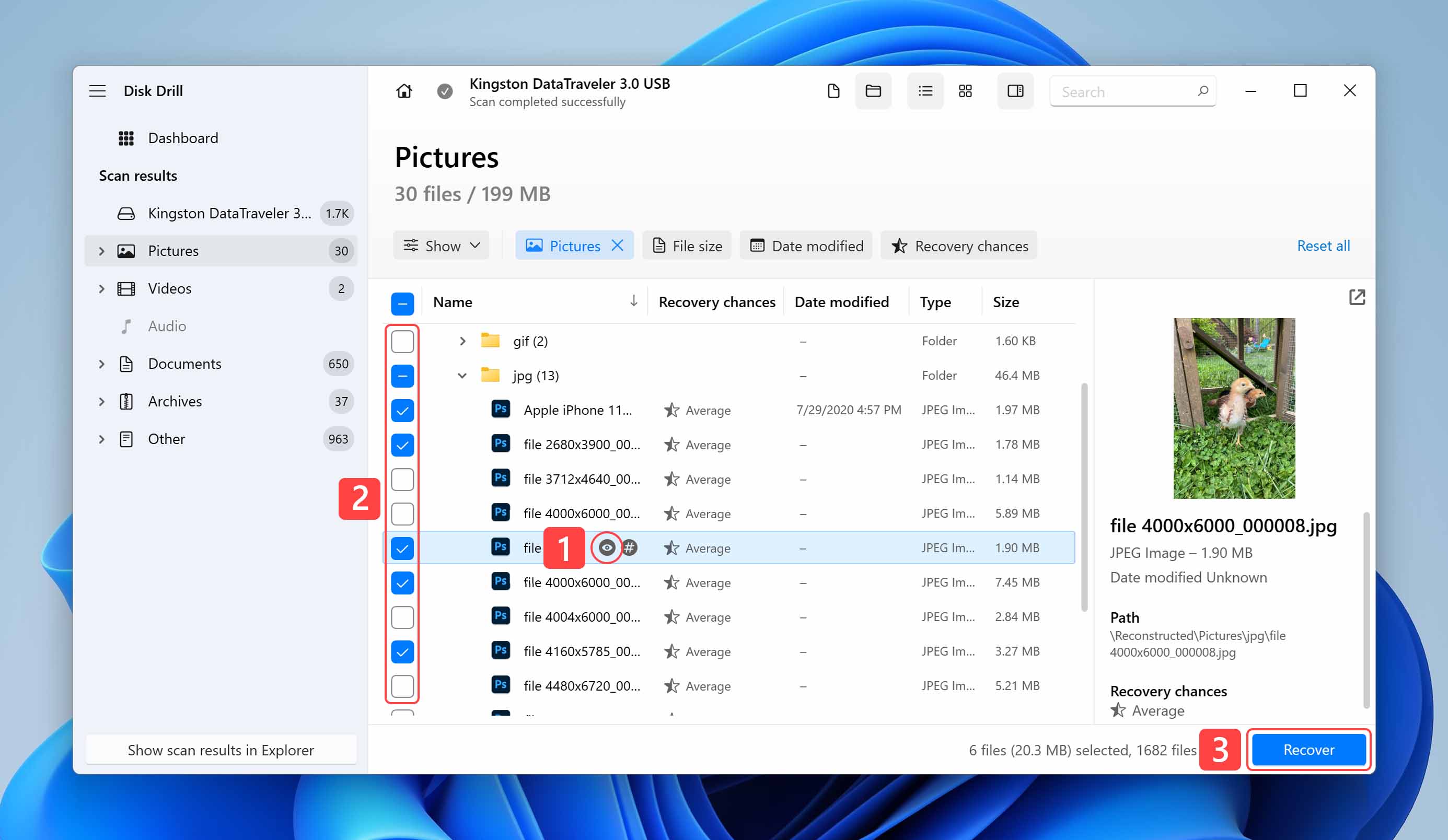Open the Show filter dropdown
The image size is (1448, 840).
441,245
